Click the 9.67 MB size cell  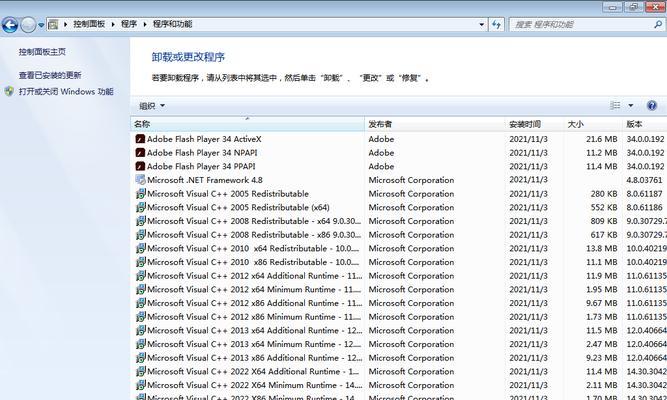(601, 303)
